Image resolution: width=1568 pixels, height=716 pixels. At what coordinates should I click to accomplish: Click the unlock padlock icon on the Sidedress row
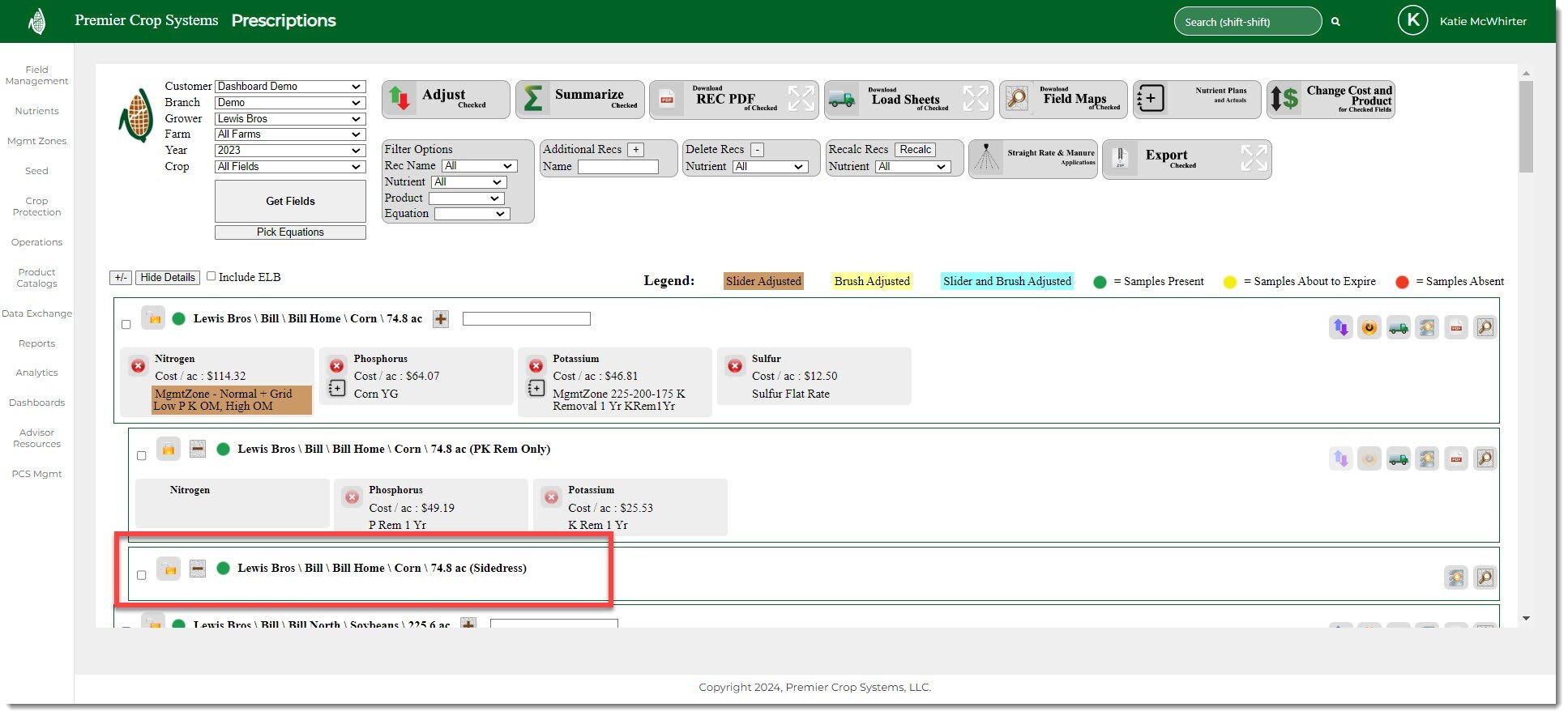(169, 569)
